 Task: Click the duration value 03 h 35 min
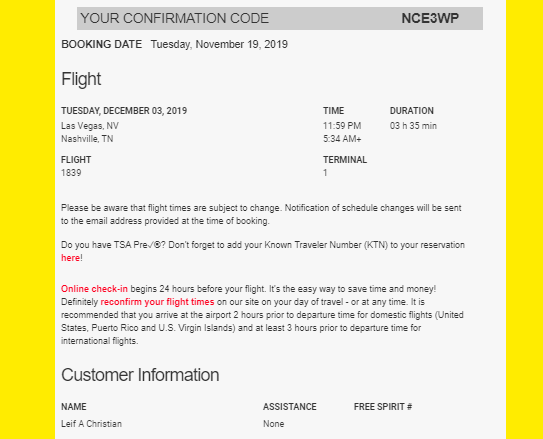pyautogui.click(x=413, y=126)
